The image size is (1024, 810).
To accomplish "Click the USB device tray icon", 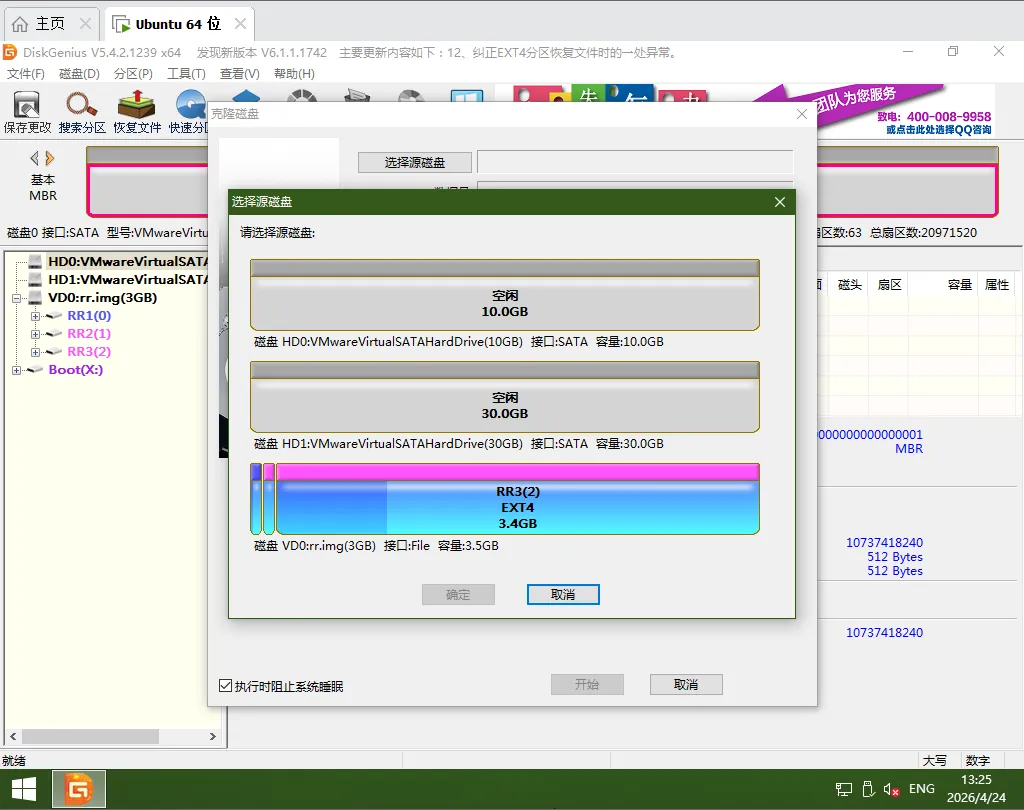I will [x=868, y=789].
